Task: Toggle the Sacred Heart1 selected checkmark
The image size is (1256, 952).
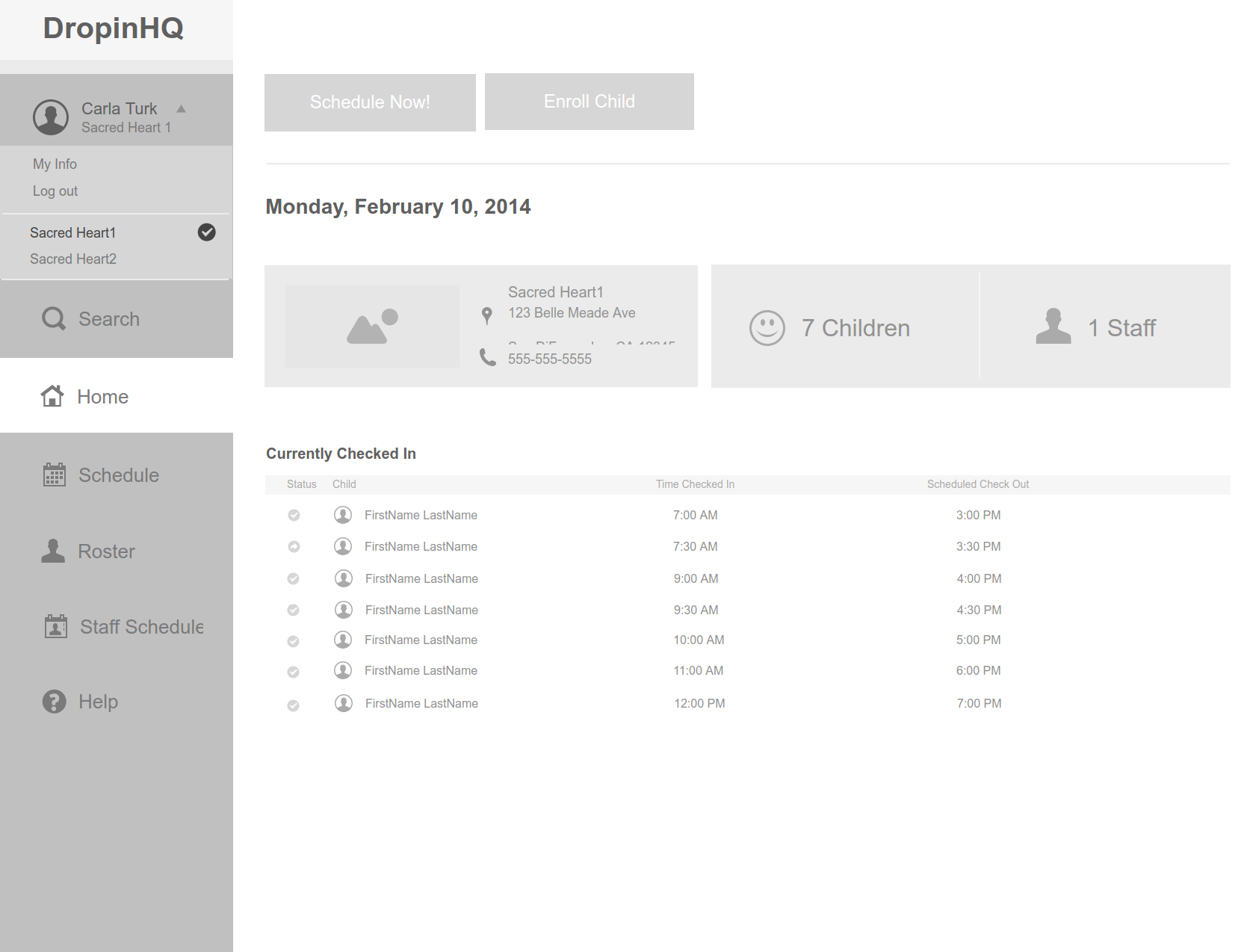Action: (207, 232)
